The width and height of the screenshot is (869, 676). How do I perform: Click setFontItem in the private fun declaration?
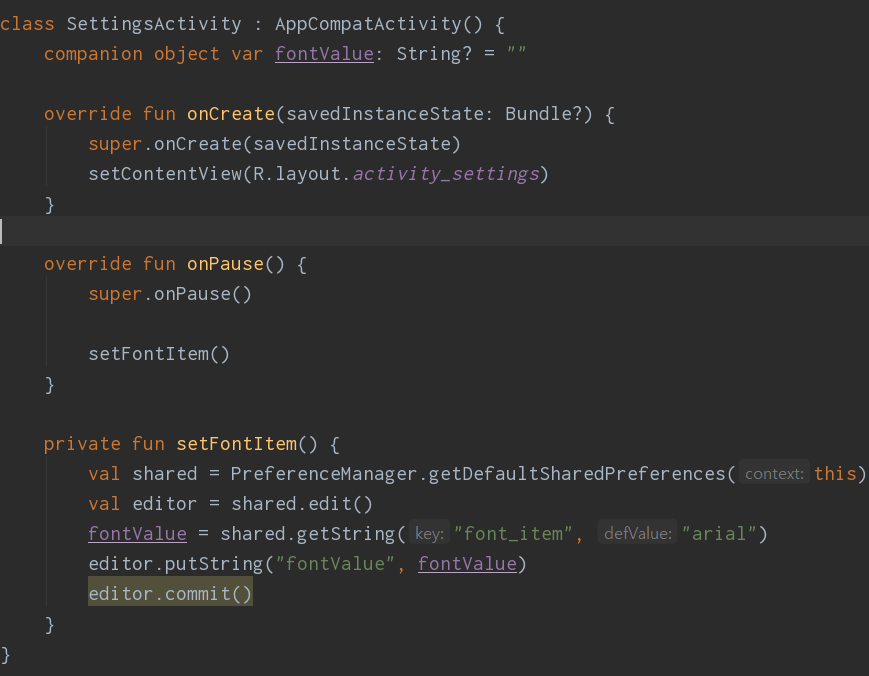[x=236, y=444]
